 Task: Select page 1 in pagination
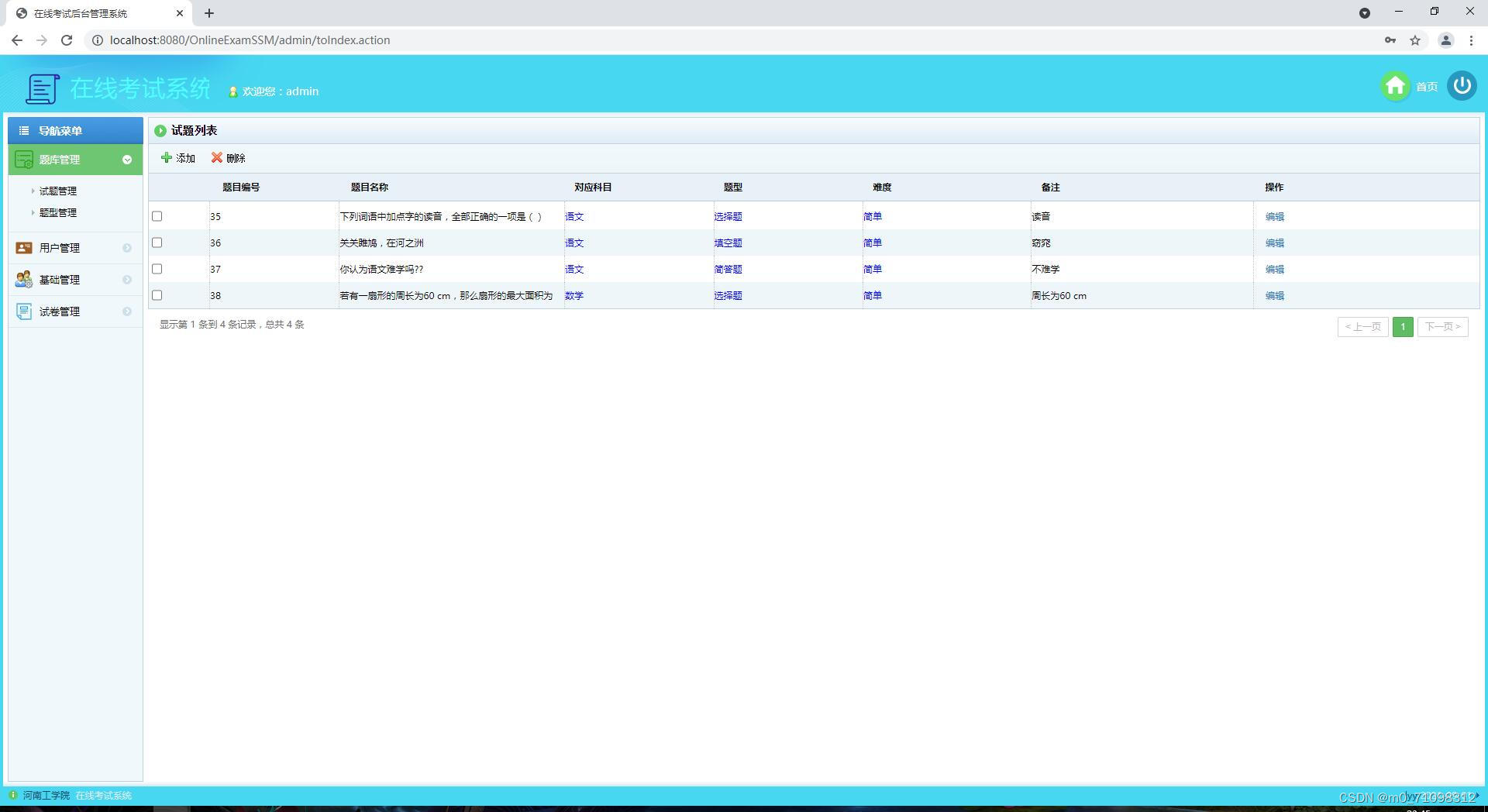(x=1403, y=326)
